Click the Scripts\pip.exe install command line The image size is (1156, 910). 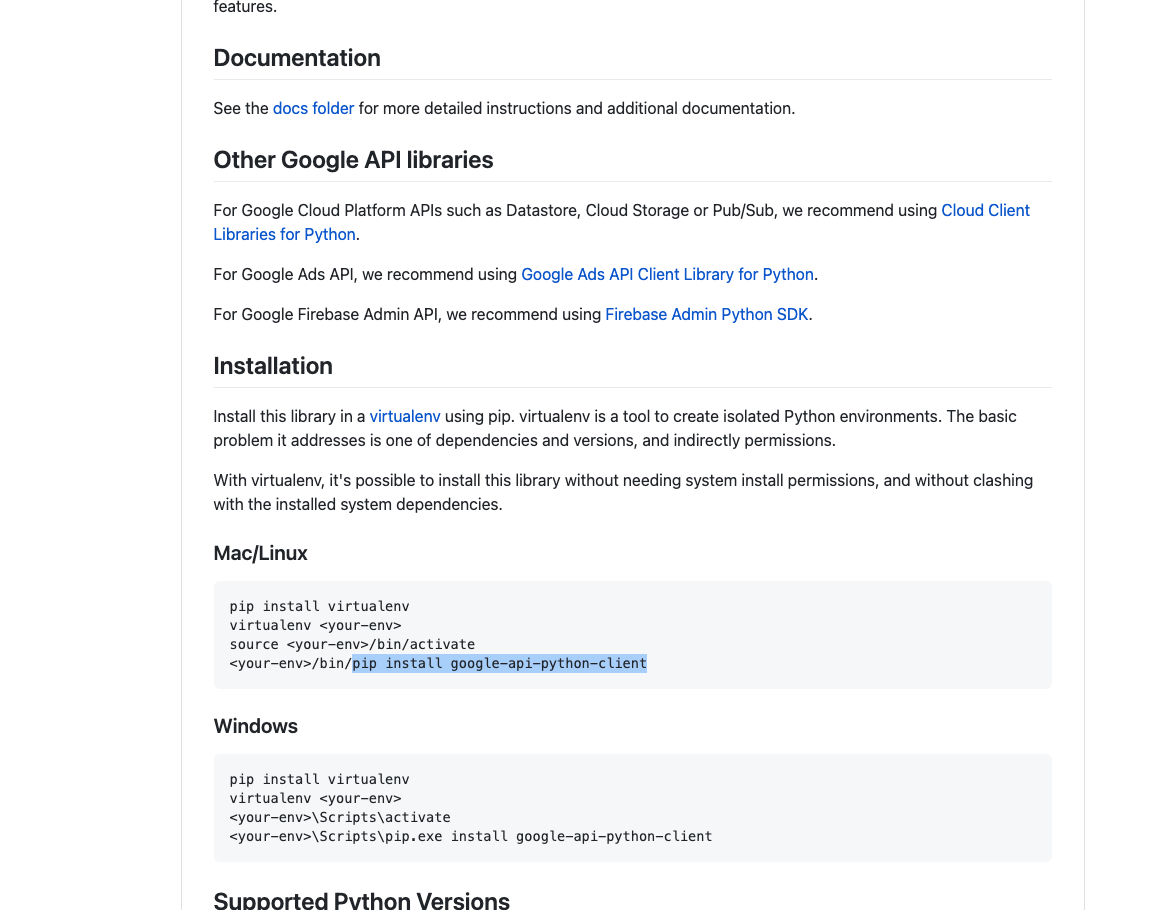click(x=470, y=836)
